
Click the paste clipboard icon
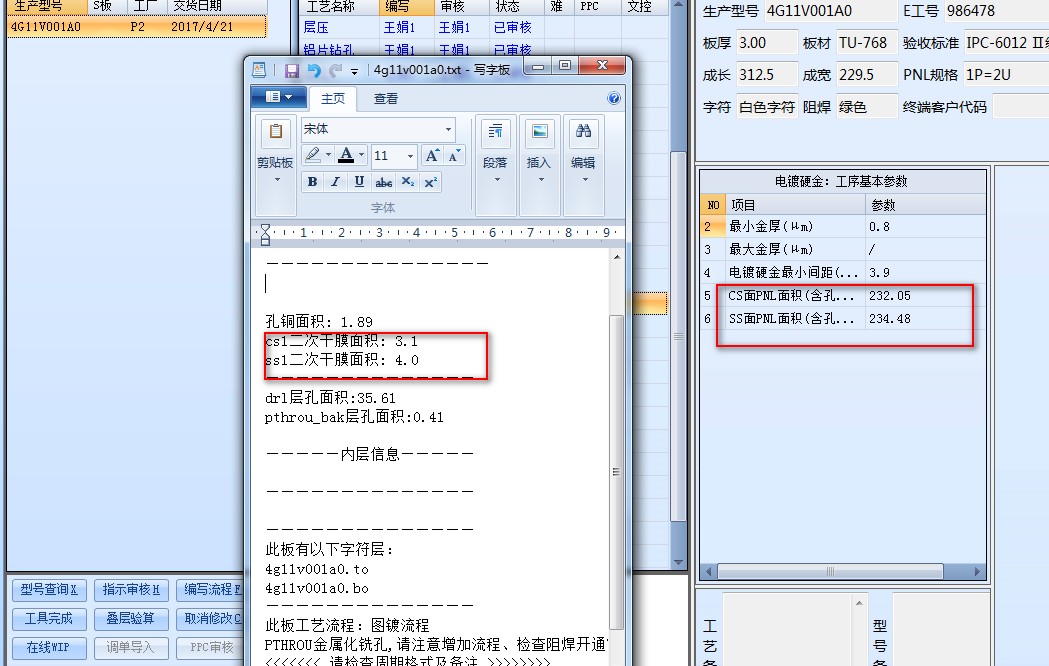point(276,132)
